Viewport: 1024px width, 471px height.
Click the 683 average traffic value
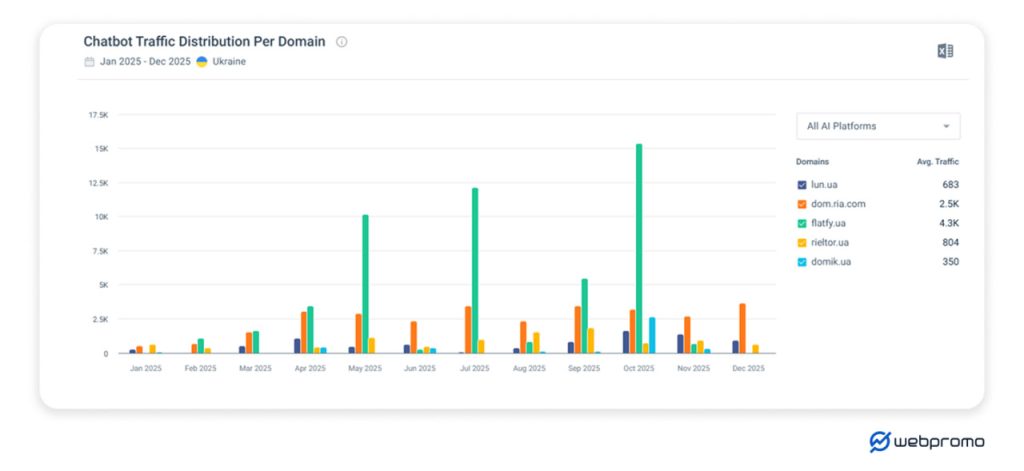(x=951, y=185)
